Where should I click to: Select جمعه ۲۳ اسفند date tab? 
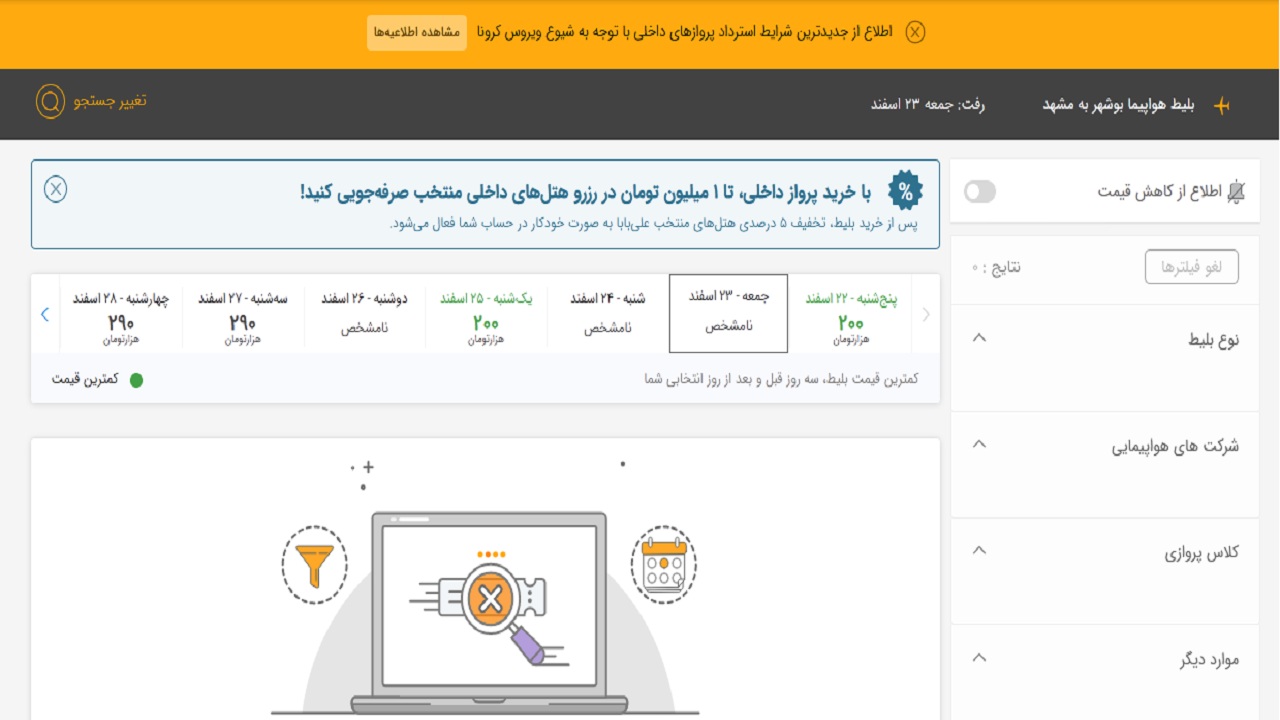(x=729, y=314)
